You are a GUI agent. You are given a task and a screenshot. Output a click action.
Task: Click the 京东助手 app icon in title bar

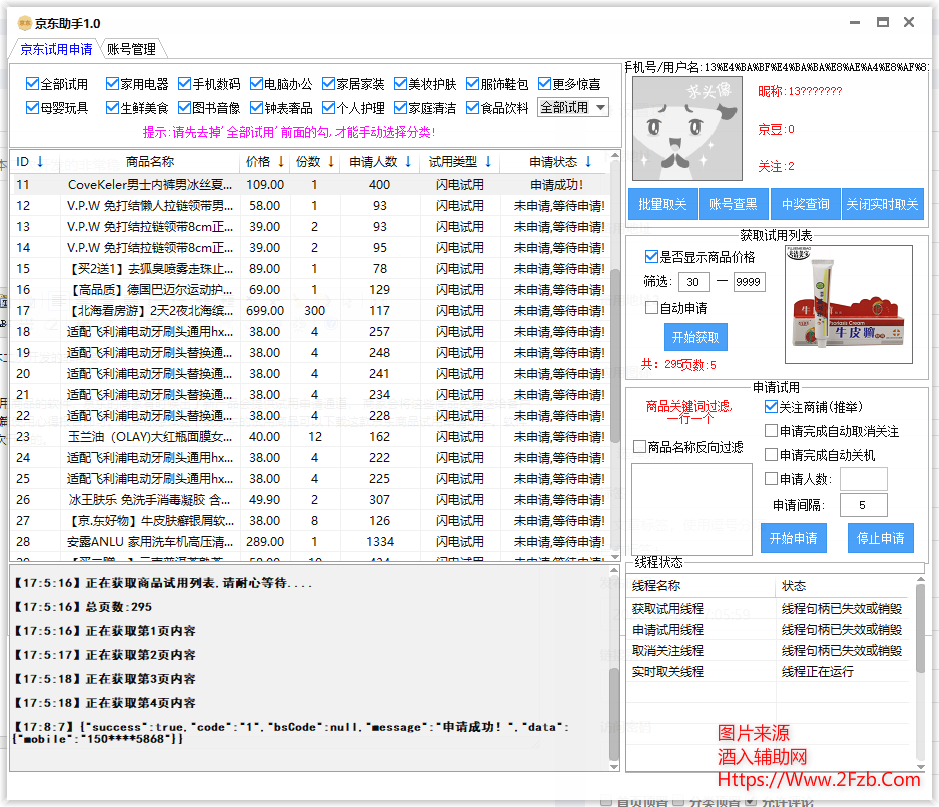pos(24,23)
